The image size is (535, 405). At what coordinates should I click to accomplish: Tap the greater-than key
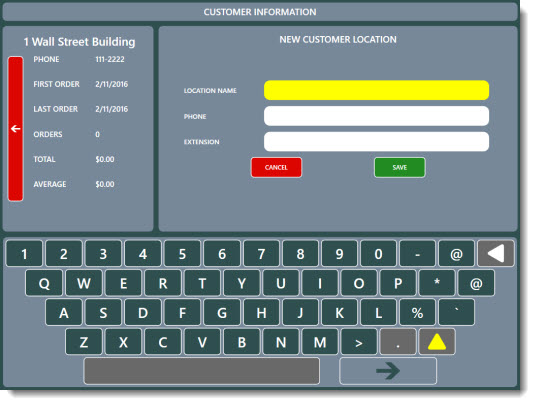[x=359, y=342]
